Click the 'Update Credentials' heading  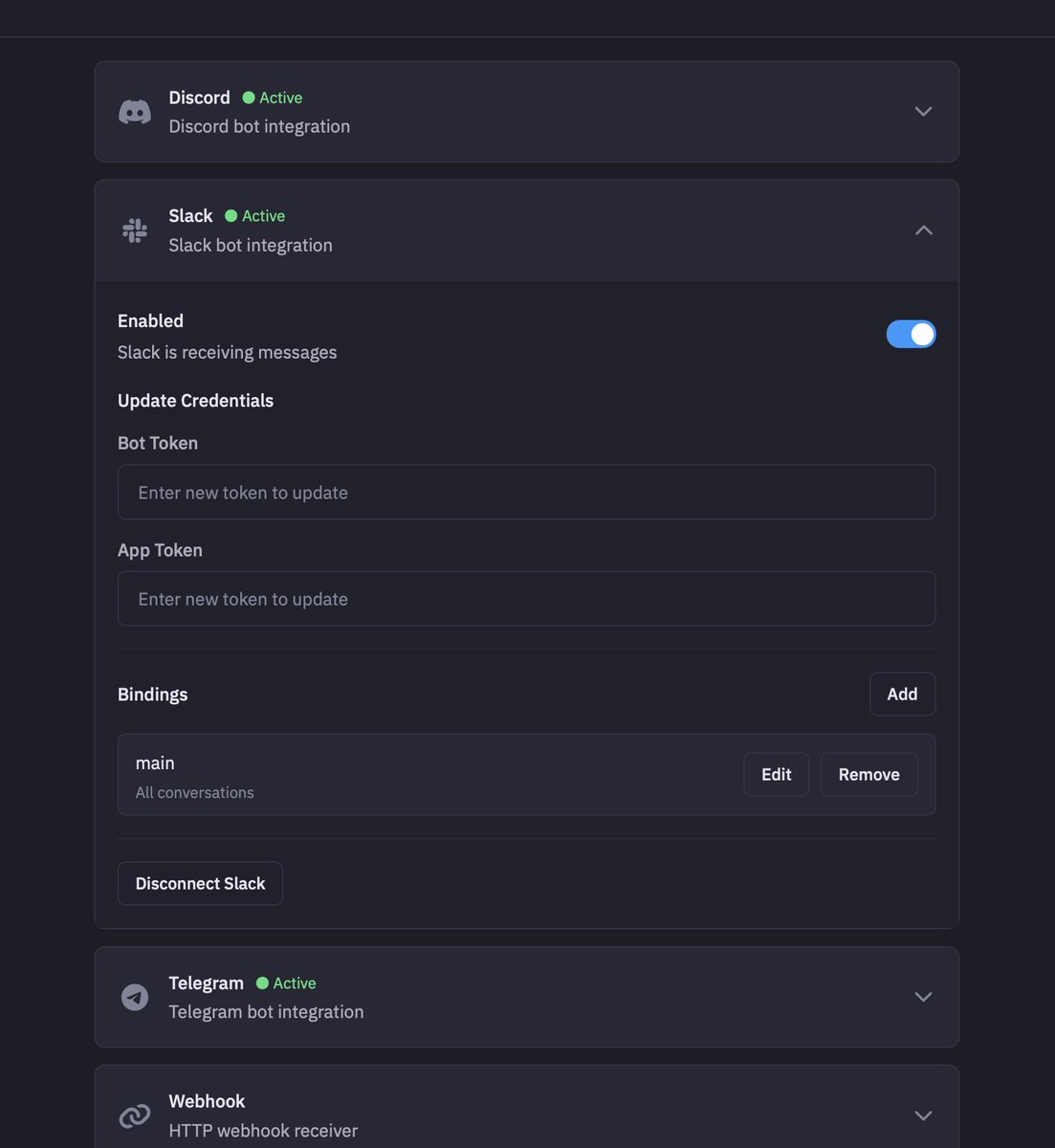(x=195, y=401)
